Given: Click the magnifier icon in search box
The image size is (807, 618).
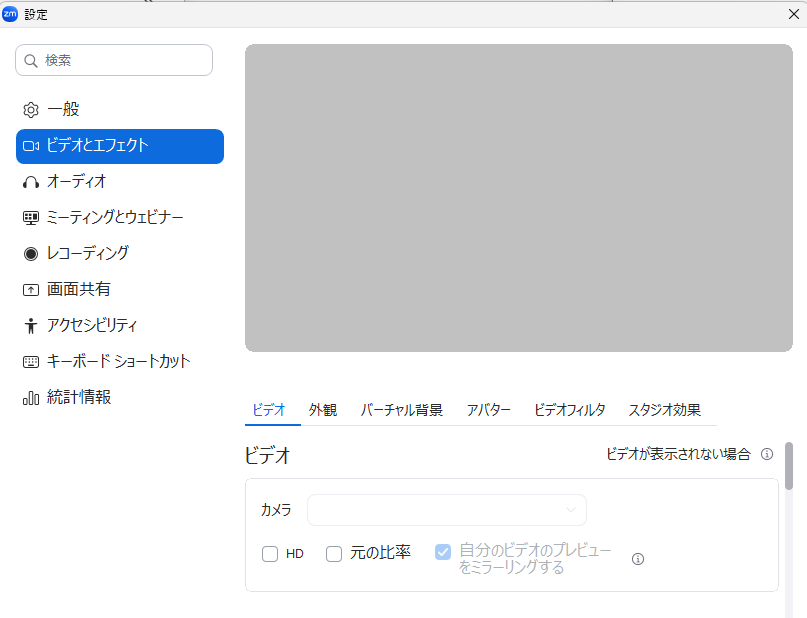Looking at the screenshot, I should [31, 61].
